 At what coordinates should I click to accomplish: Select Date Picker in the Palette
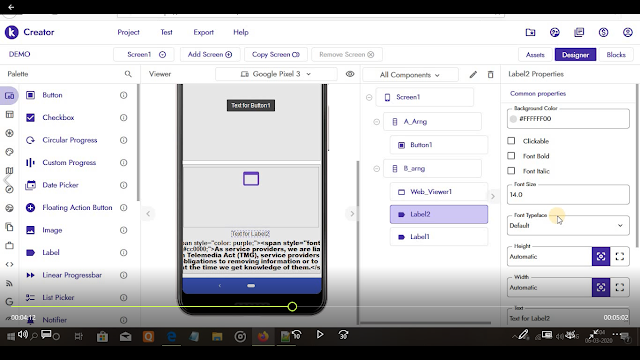click(x=60, y=185)
